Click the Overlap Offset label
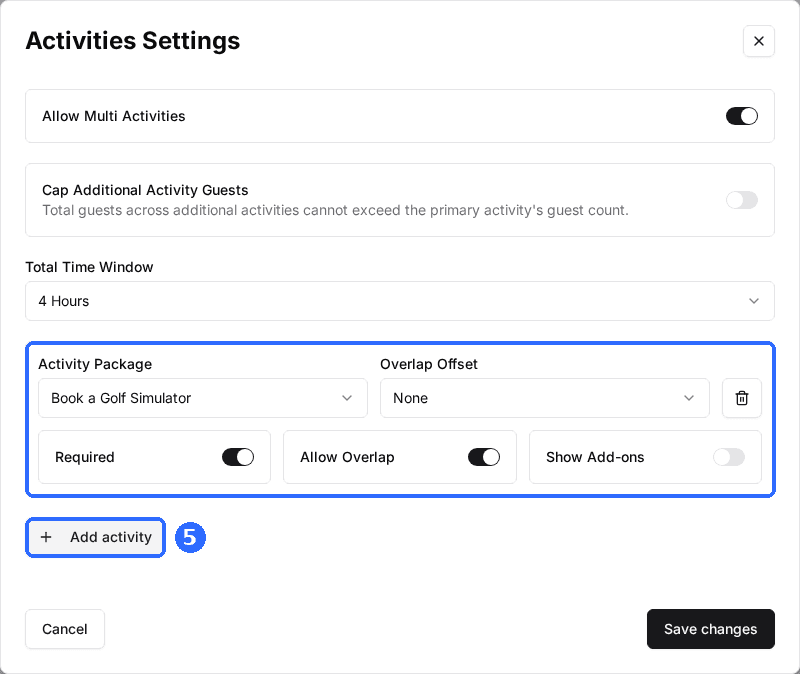The image size is (800, 674). click(429, 364)
